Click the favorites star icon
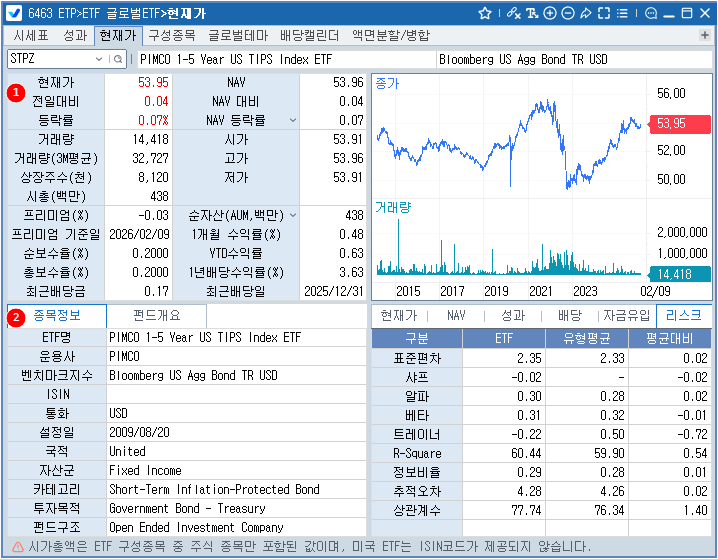 tap(485, 13)
